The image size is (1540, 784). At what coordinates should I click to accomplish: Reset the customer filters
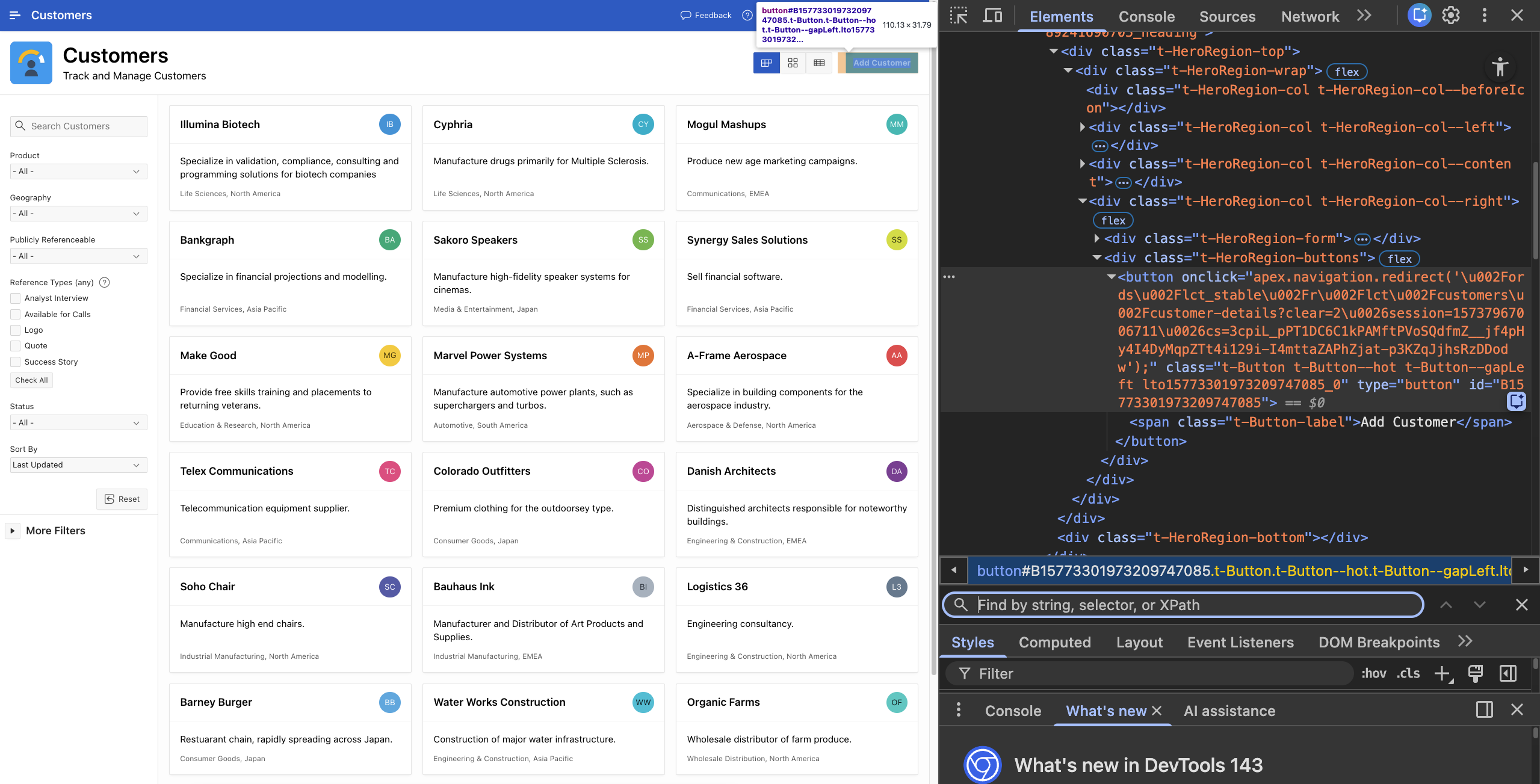click(122, 499)
